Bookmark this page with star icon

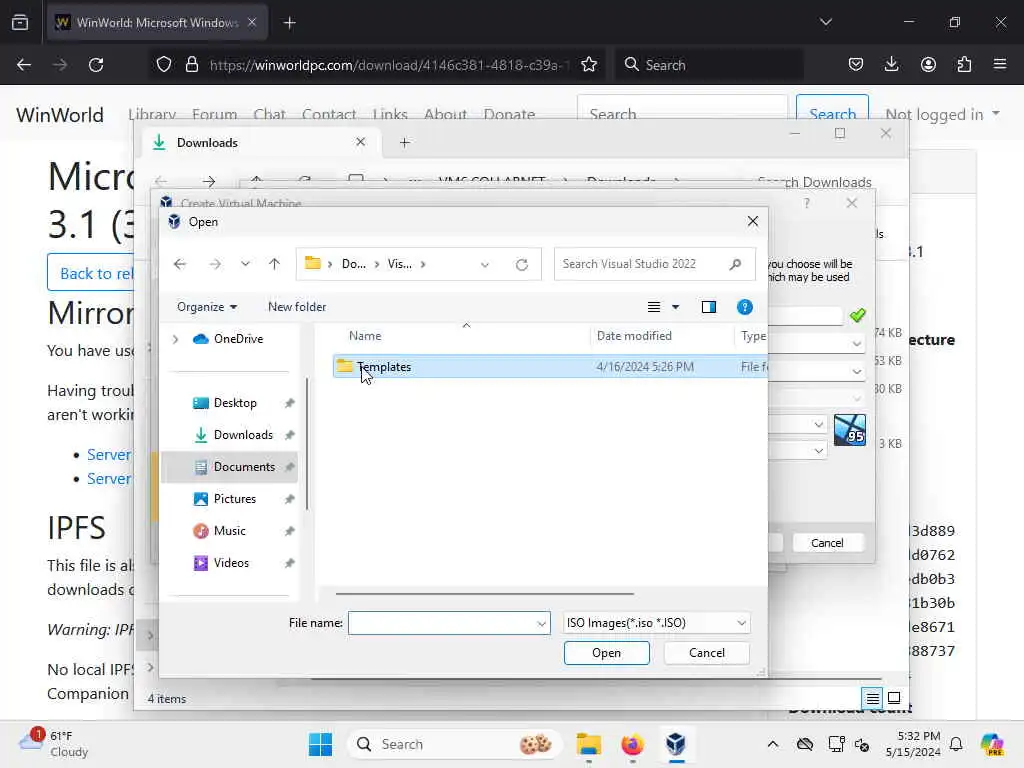(x=589, y=65)
